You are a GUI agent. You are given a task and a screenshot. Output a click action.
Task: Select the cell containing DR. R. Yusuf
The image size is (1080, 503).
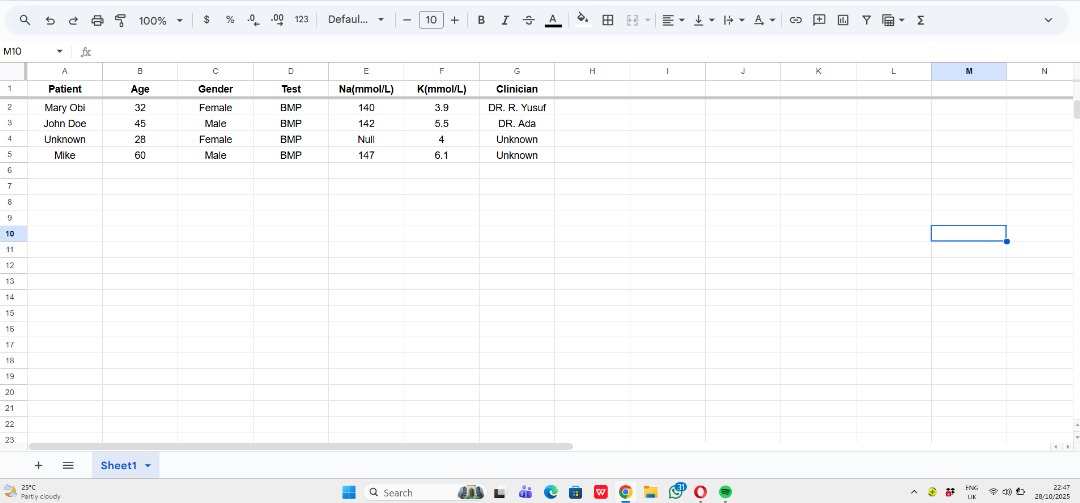517,107
